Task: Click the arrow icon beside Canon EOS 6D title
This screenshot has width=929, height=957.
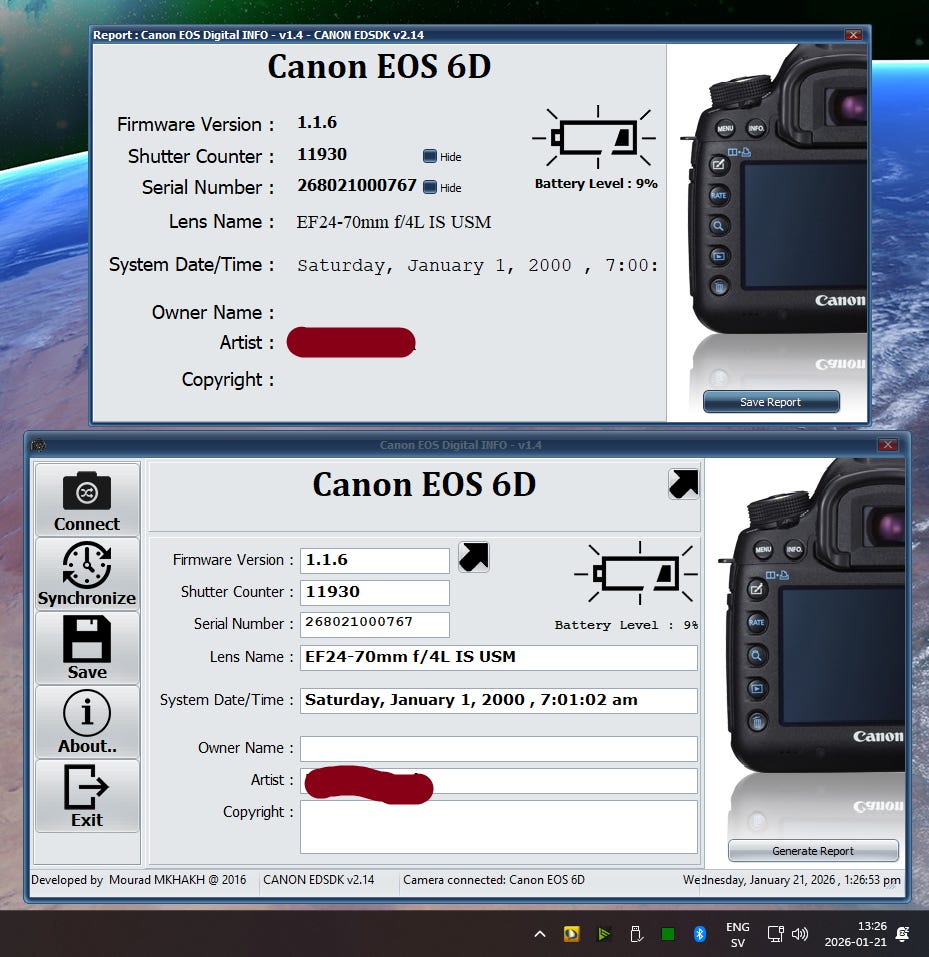Action: [683, 484]
